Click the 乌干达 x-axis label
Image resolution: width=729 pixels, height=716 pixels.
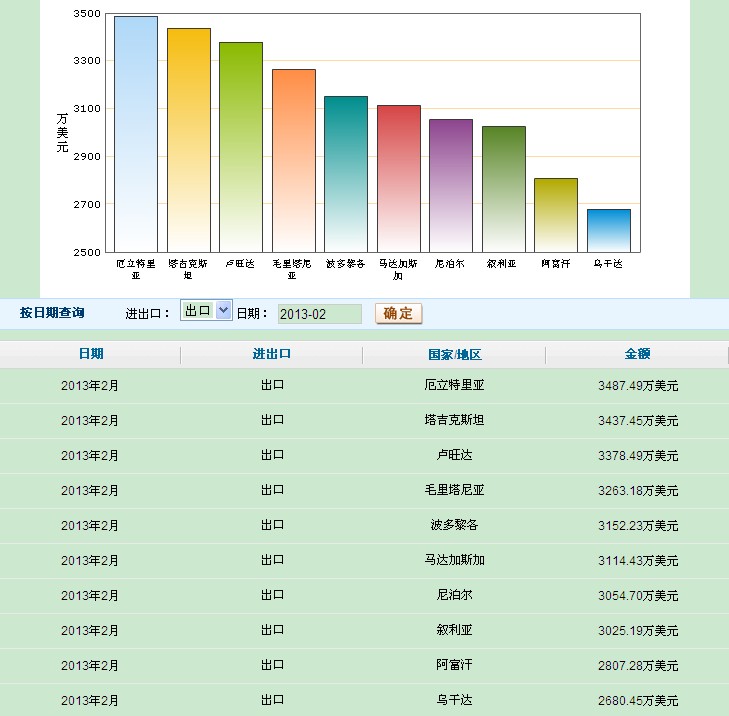click(x=608, y=264)
